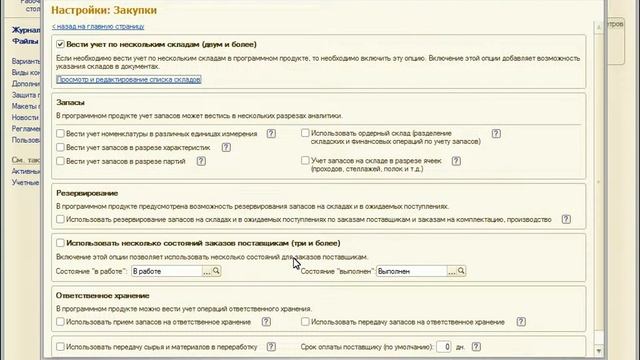Toggle accounting by multiple warehouses checkbox
Image resolution: width=640 pixels, height=360 pixels.
(60, 44)
